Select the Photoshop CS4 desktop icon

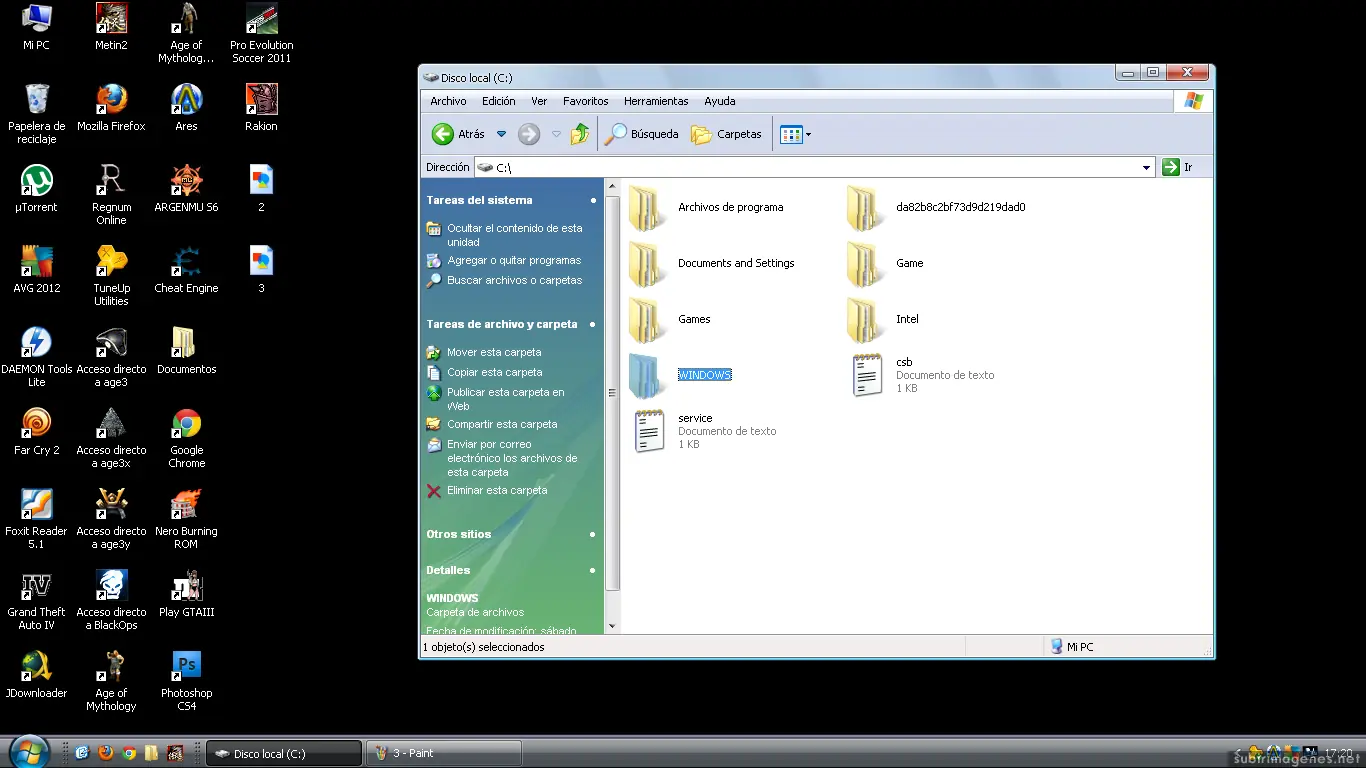[186, 681]
